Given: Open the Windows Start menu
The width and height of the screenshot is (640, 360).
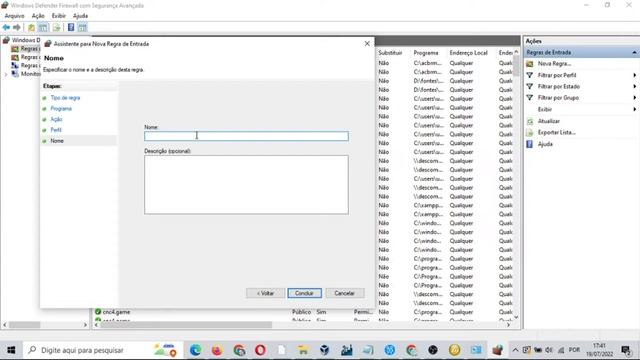Looking at the screenshot, I should [x=11, y=350].
